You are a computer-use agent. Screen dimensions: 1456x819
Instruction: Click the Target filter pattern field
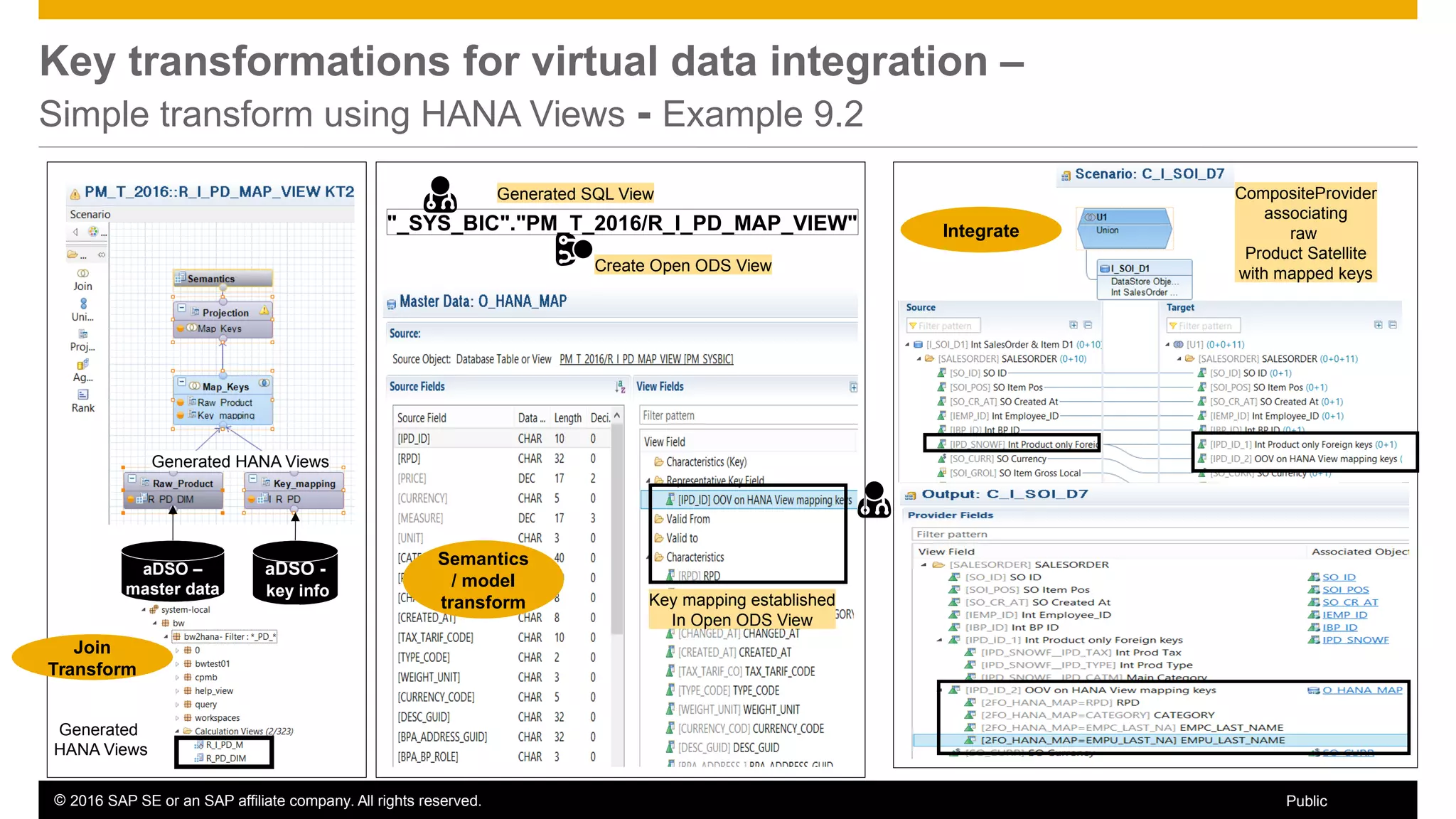pos(1204,326)
